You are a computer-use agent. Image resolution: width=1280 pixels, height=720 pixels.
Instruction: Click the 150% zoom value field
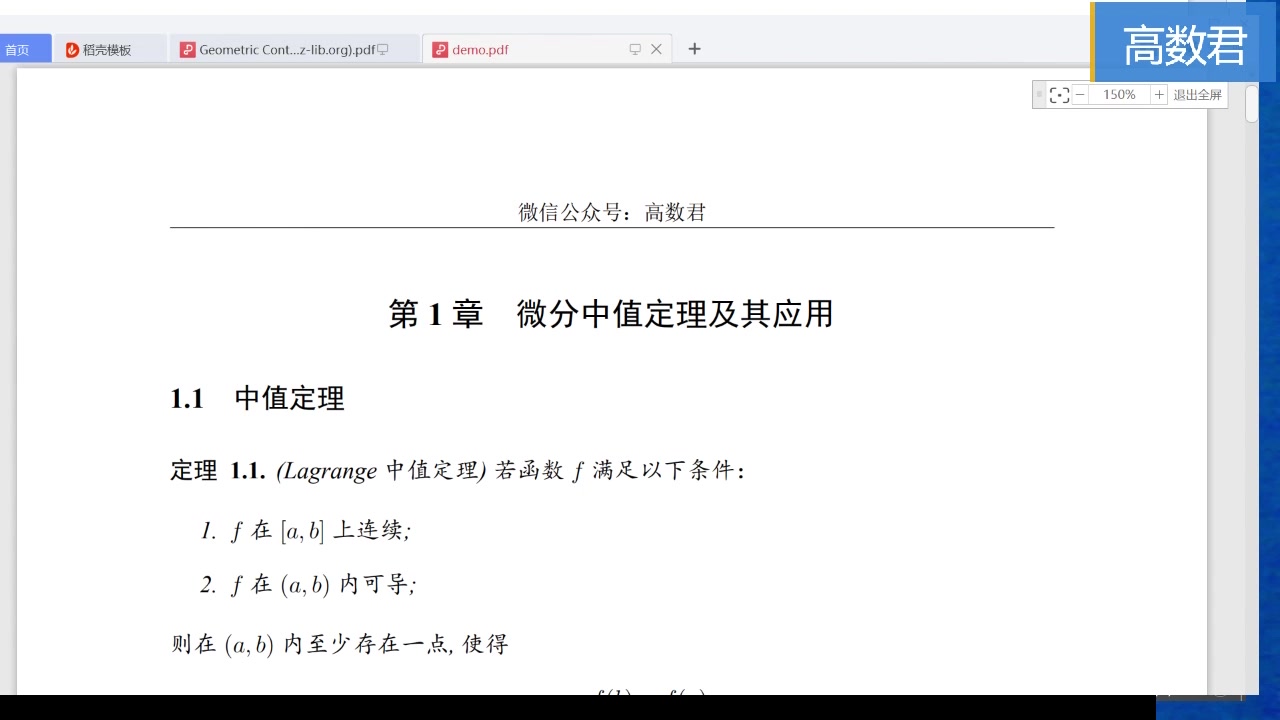(1119, 95)
